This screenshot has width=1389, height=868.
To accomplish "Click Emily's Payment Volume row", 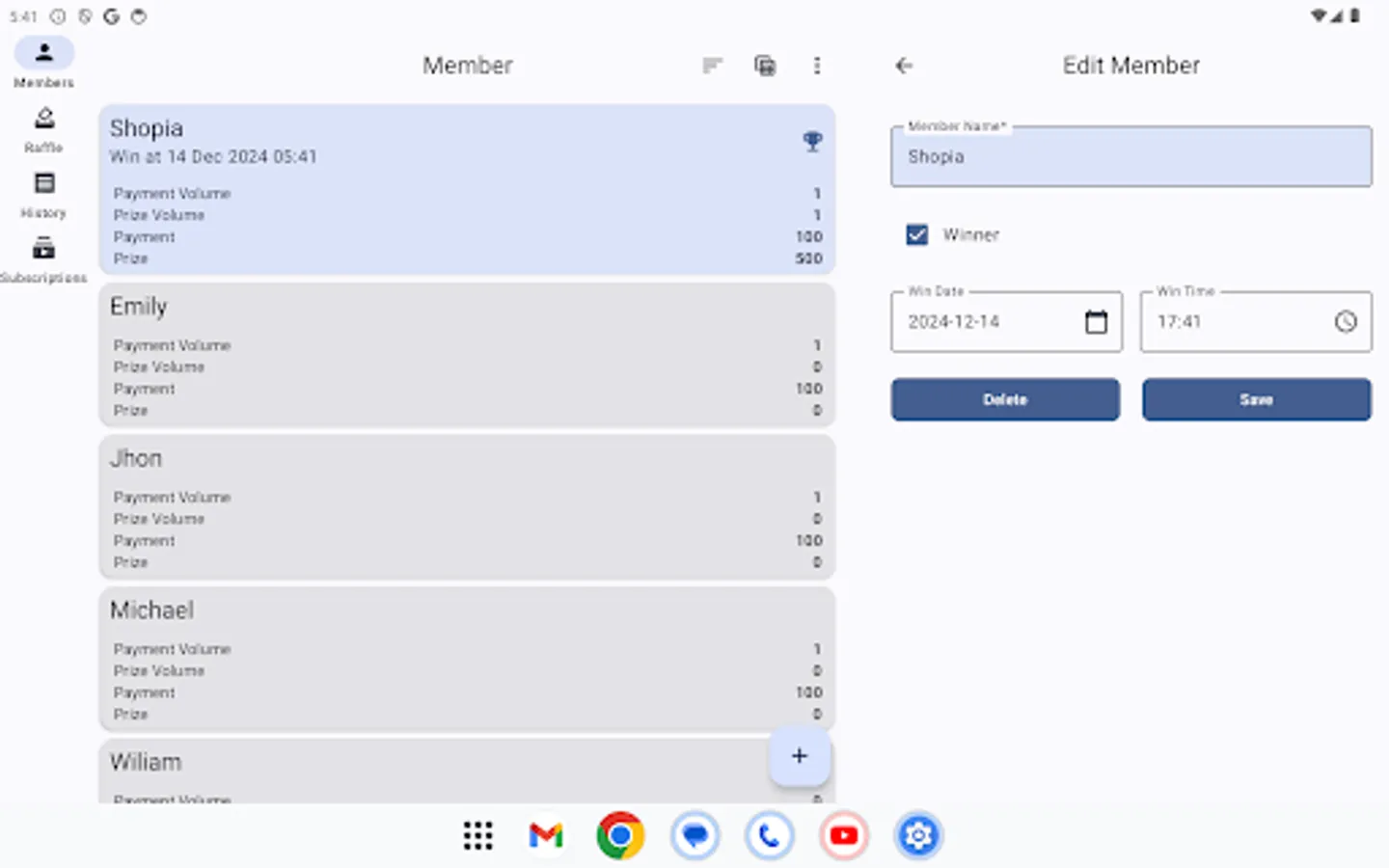I will pos(467,345).
